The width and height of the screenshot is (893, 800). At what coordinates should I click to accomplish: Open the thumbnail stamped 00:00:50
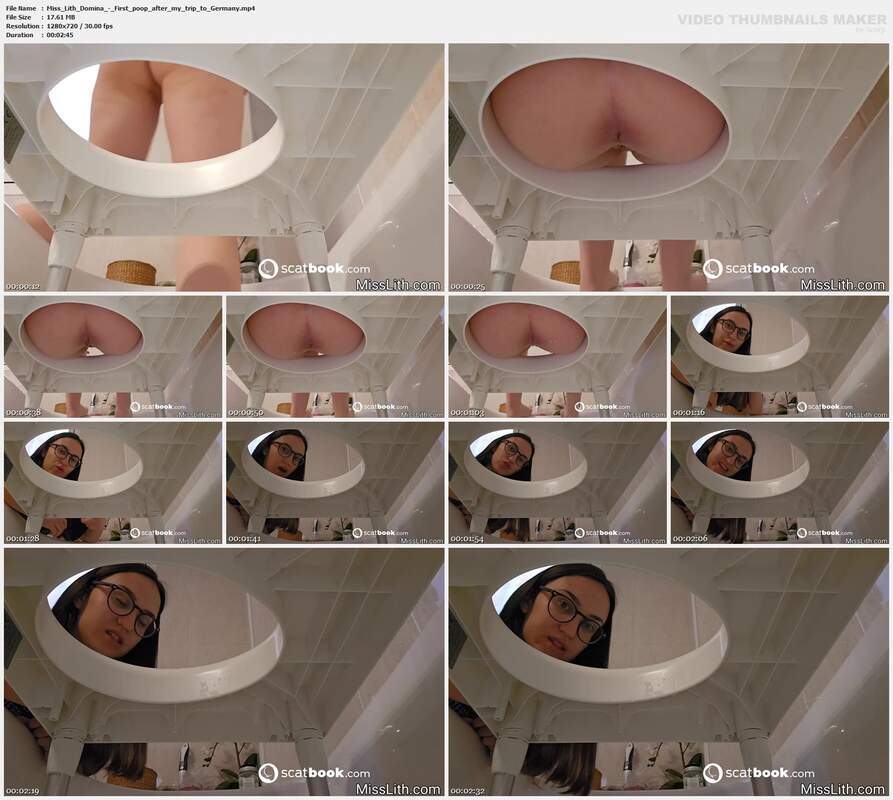click(335, 356)
